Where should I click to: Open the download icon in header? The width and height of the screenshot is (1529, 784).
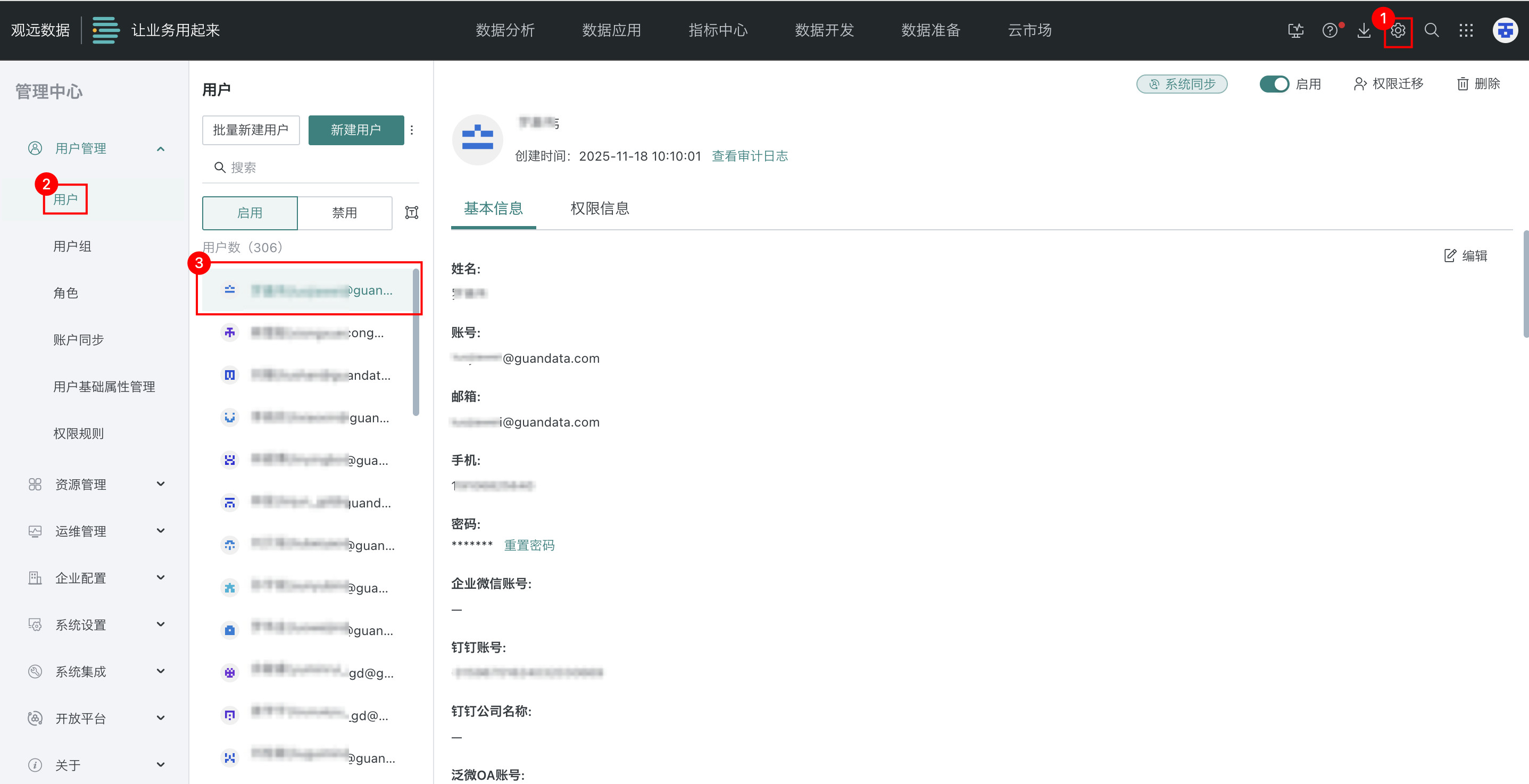pos(1364,30)
